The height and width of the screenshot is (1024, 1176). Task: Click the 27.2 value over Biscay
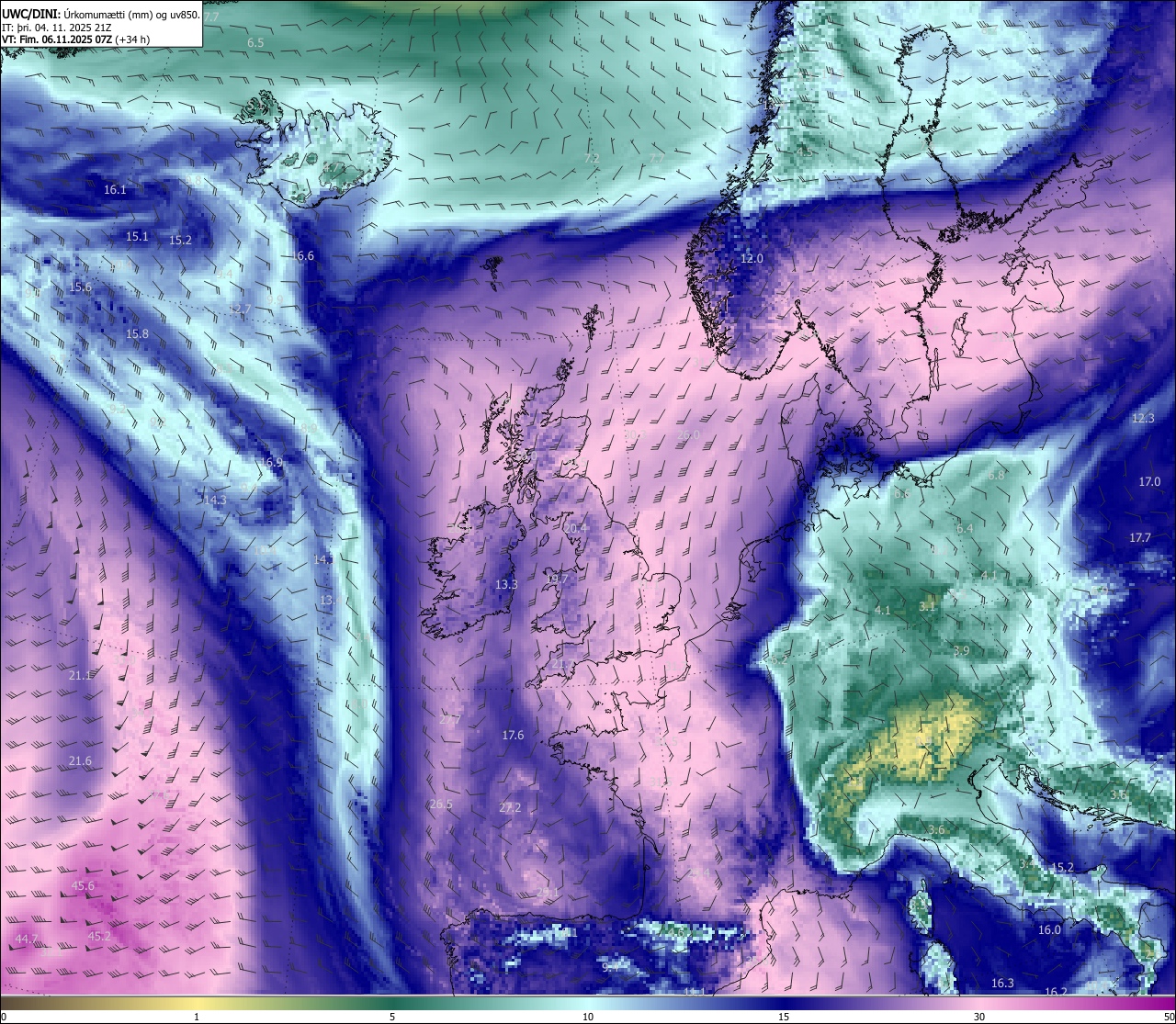(x=510, y=808)
